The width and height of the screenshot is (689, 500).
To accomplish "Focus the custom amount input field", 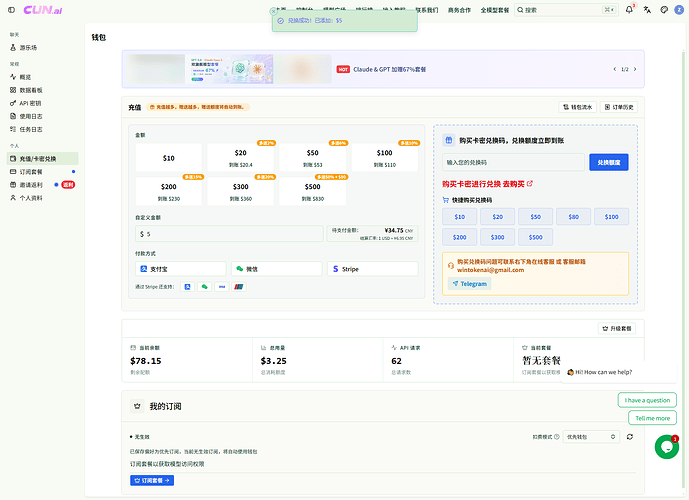I will 229,234.
